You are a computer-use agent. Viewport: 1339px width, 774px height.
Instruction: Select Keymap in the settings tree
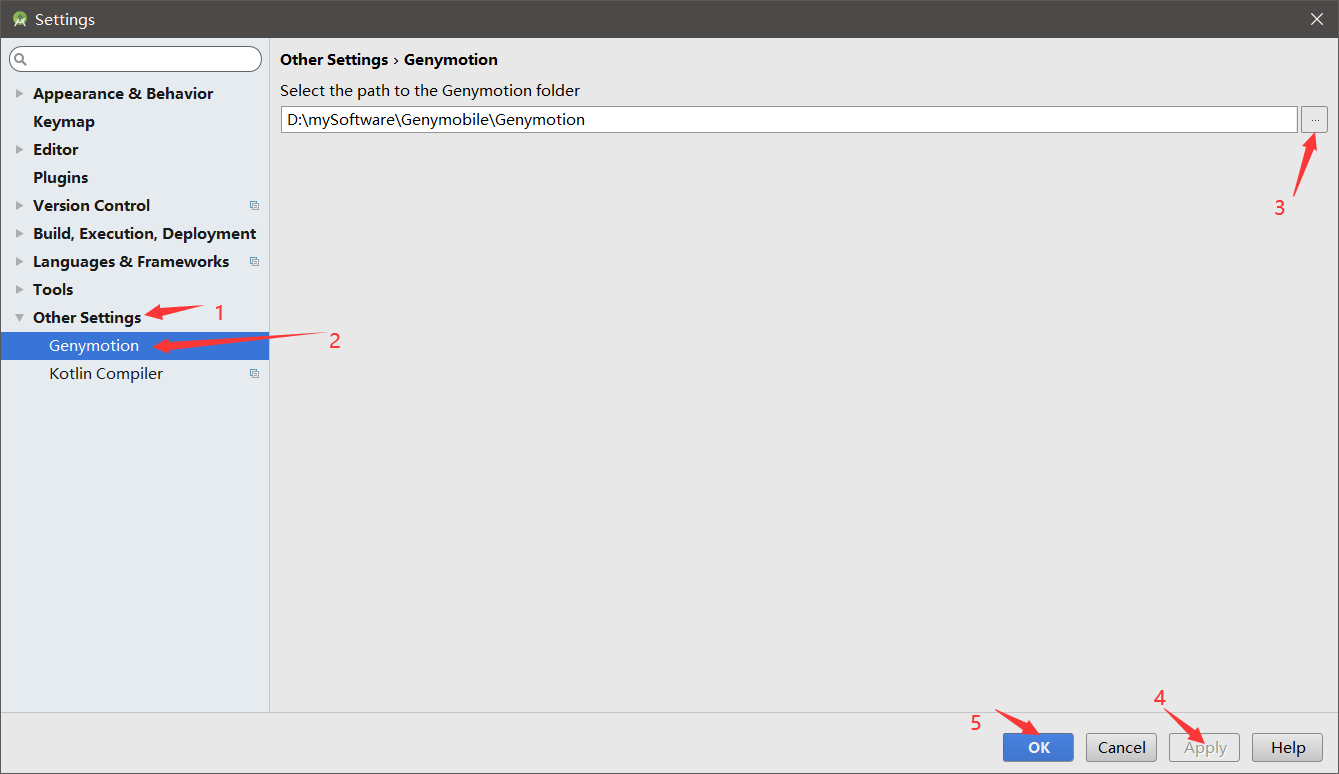coord(63,121)
